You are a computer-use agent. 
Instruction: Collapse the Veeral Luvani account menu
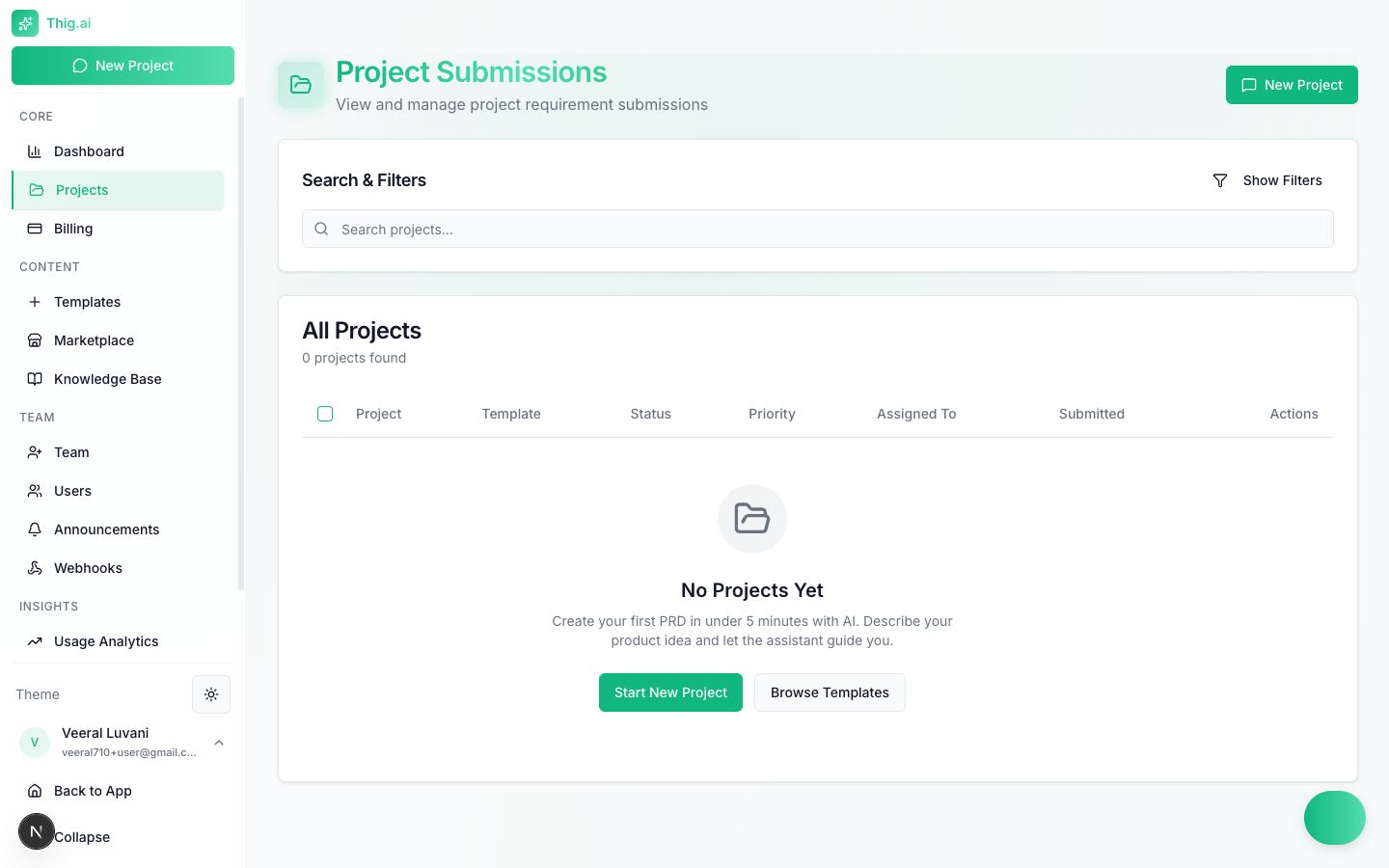click(219, 743)
